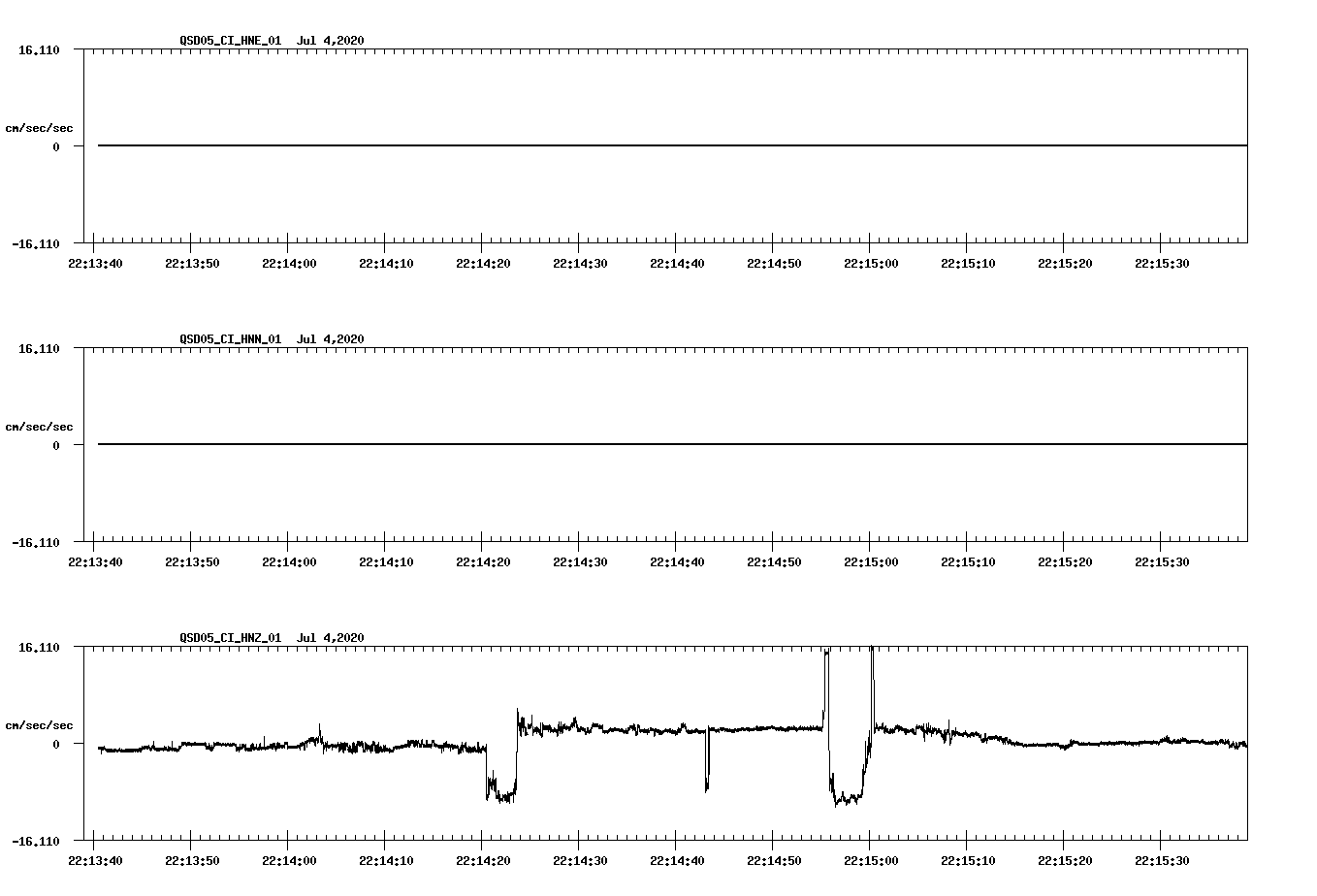Image resolution: width=1317 pixels, height=896 pixels.
Task: Click the 22:15:10 time label under HNN plot
Action: (x=968, y=561)
